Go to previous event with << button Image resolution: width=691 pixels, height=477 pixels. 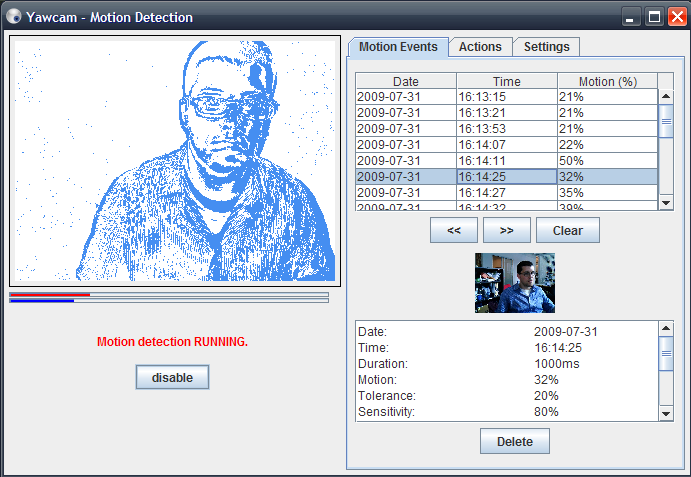tap(454, 230)
